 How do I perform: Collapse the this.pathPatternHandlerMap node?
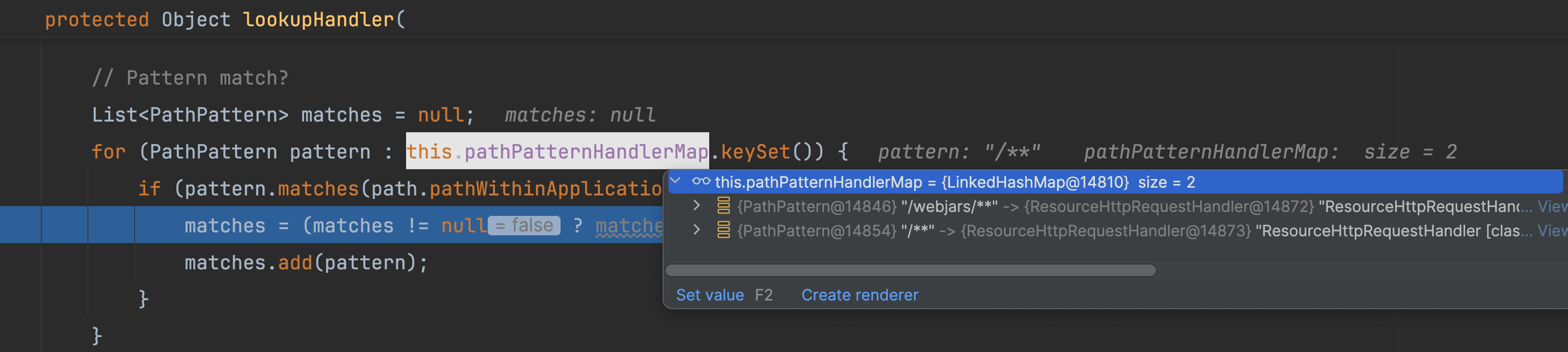(675, 181)
